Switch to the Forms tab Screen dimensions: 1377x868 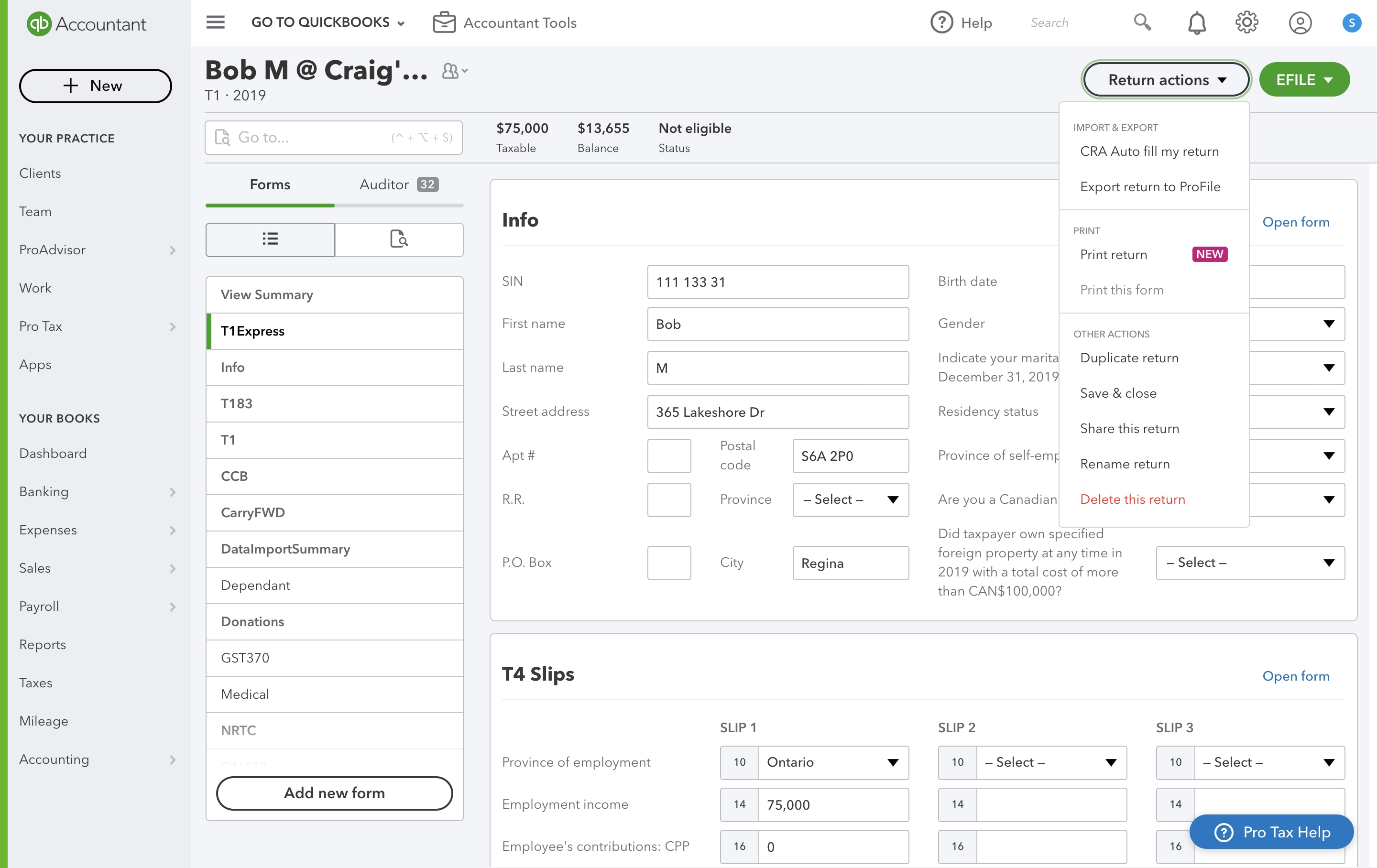click(270, 184)
